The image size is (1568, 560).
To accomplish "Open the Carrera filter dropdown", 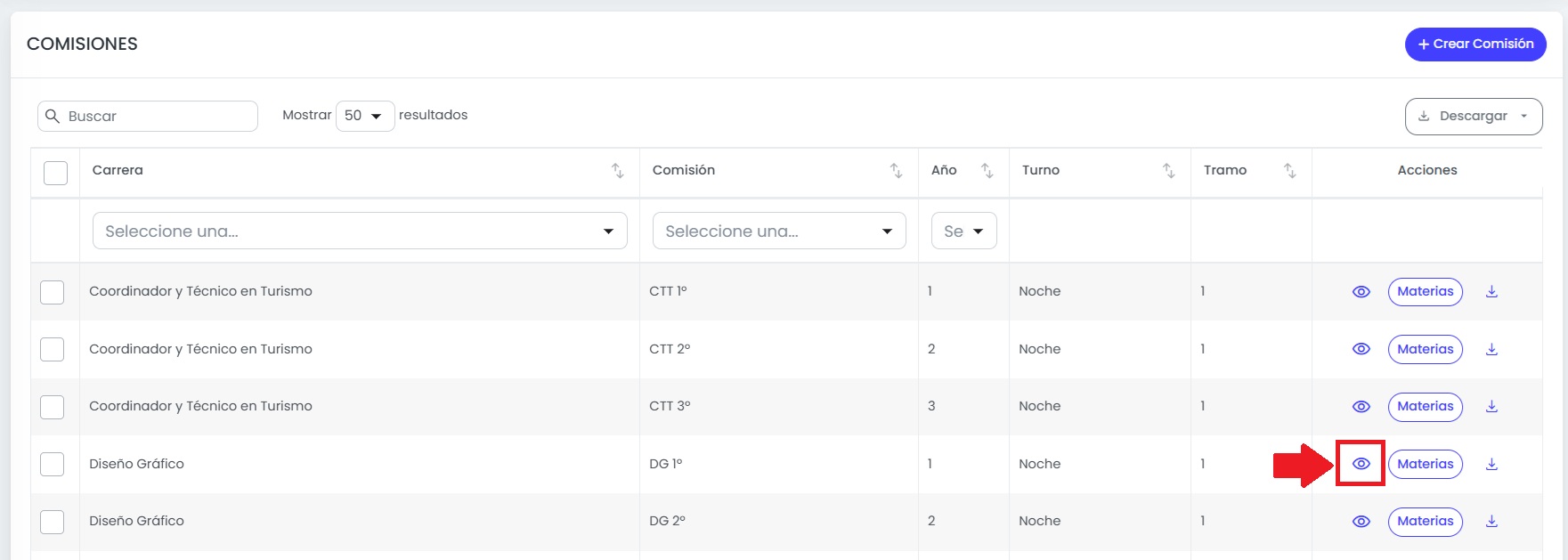I will tap(360, 231).
